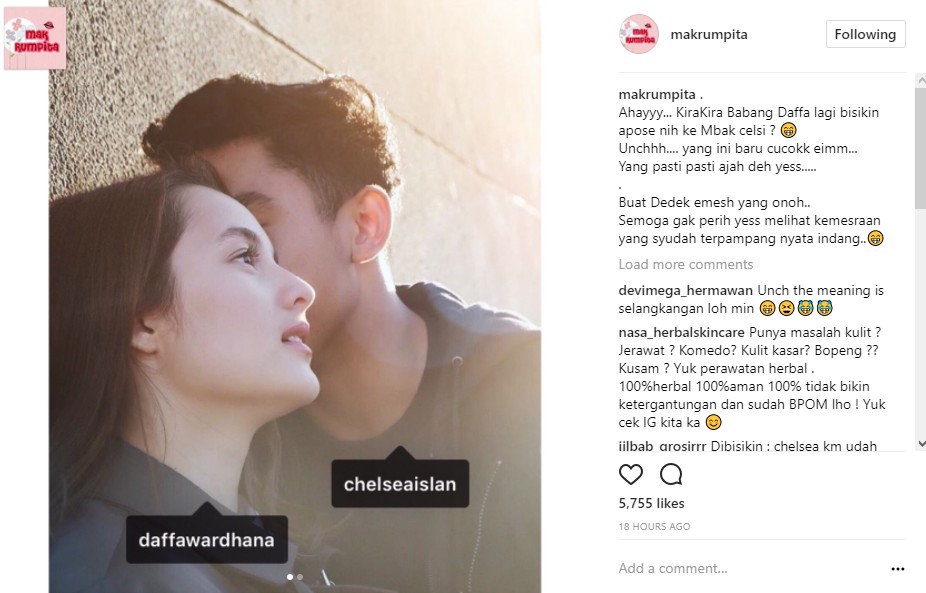This screenshot has height=593, width=926.
Task: Like the post with the heart icon
Action: [631, 474]
